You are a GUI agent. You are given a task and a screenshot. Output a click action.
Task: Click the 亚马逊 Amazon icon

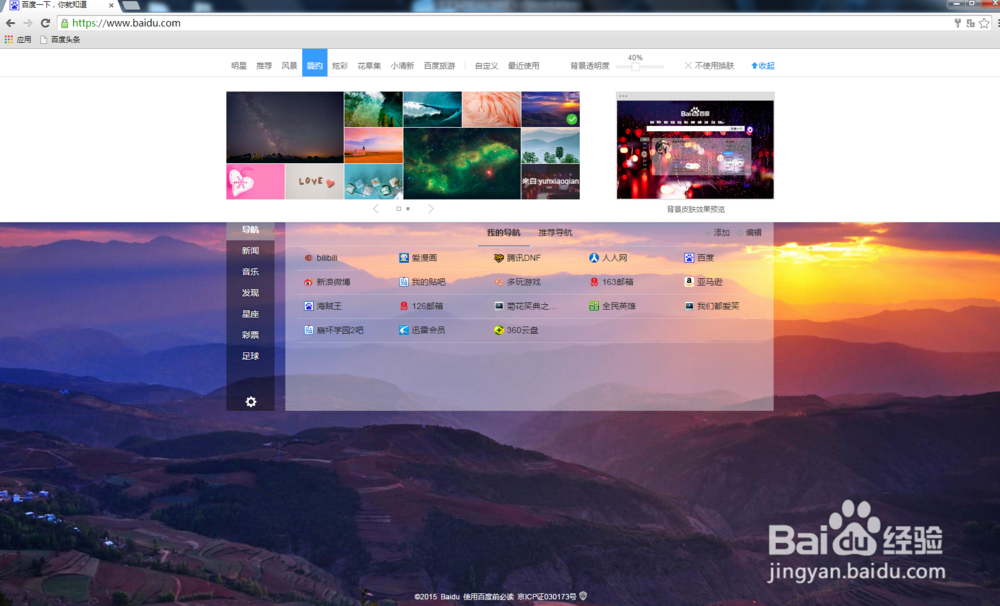[689, 281]
